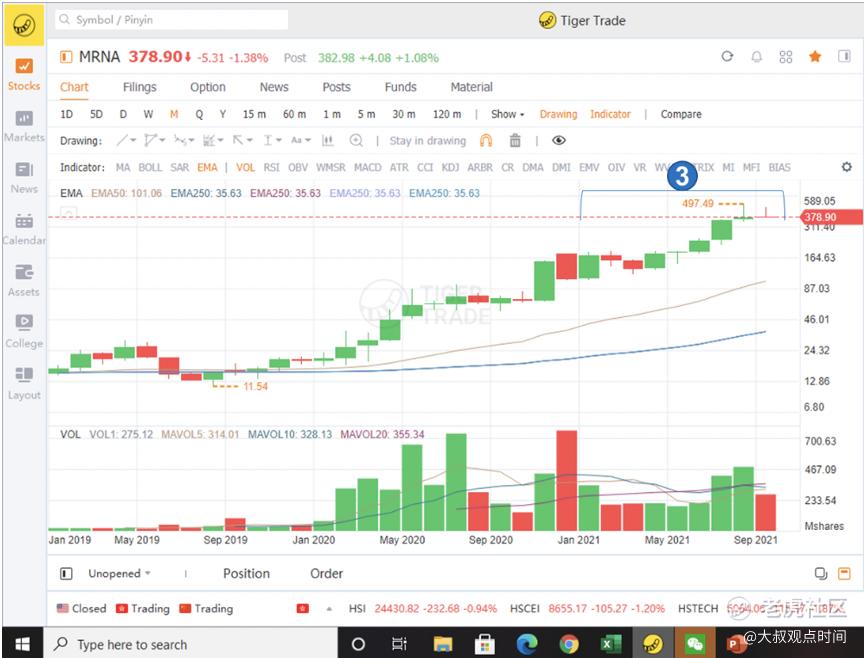Switch to the Funds tab
Screen dimensions: 864x658
click(x=401, y=87)
